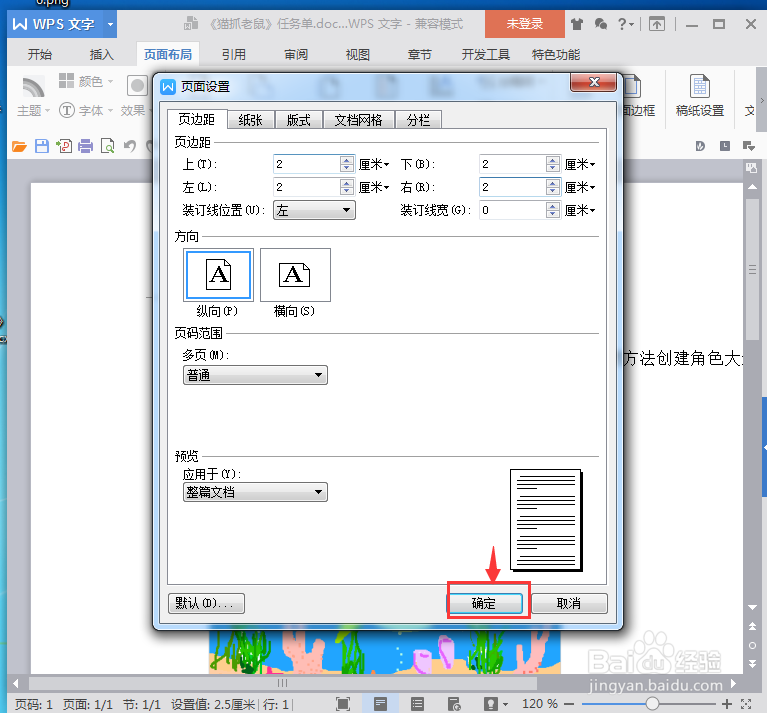This screenshot has height=713, width=767.
Task: Click the vertical scrollbar down arrow in document
Action: click(x=752, y=607)
